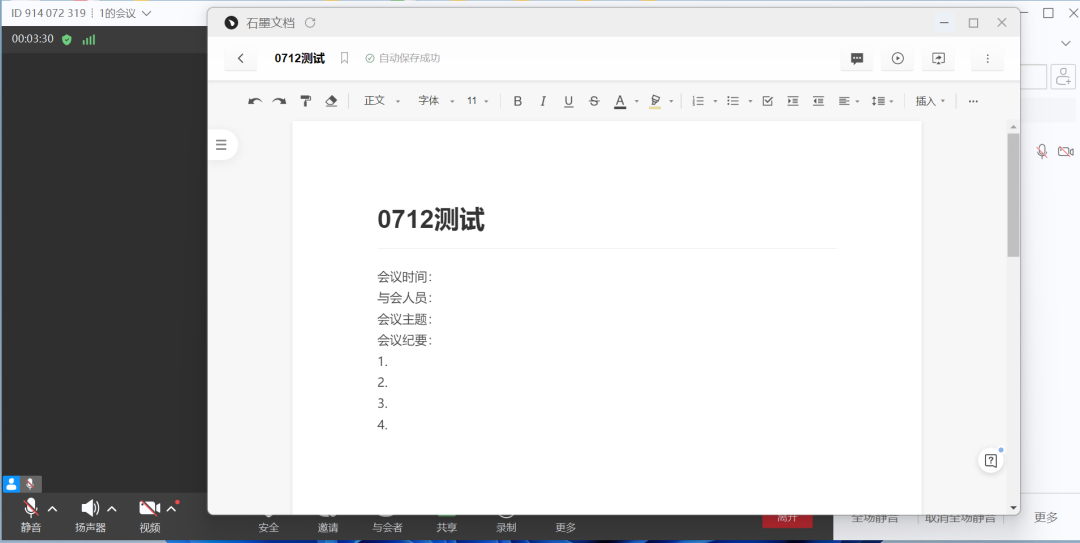Open document vertical-dots menu
1080x543 pixels.
tap(988, 59)
